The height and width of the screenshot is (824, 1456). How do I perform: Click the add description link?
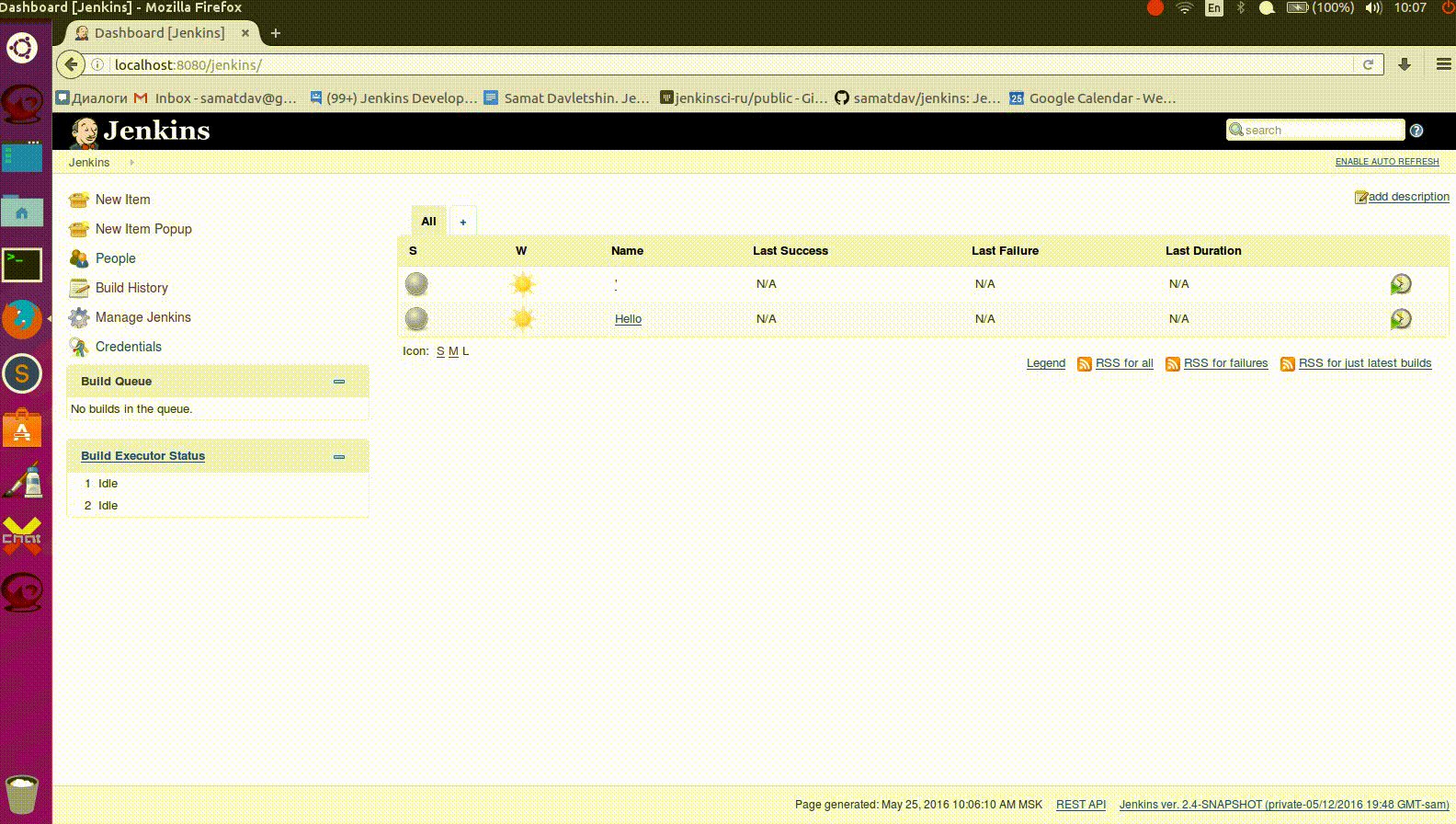(x=1407, y=197)
